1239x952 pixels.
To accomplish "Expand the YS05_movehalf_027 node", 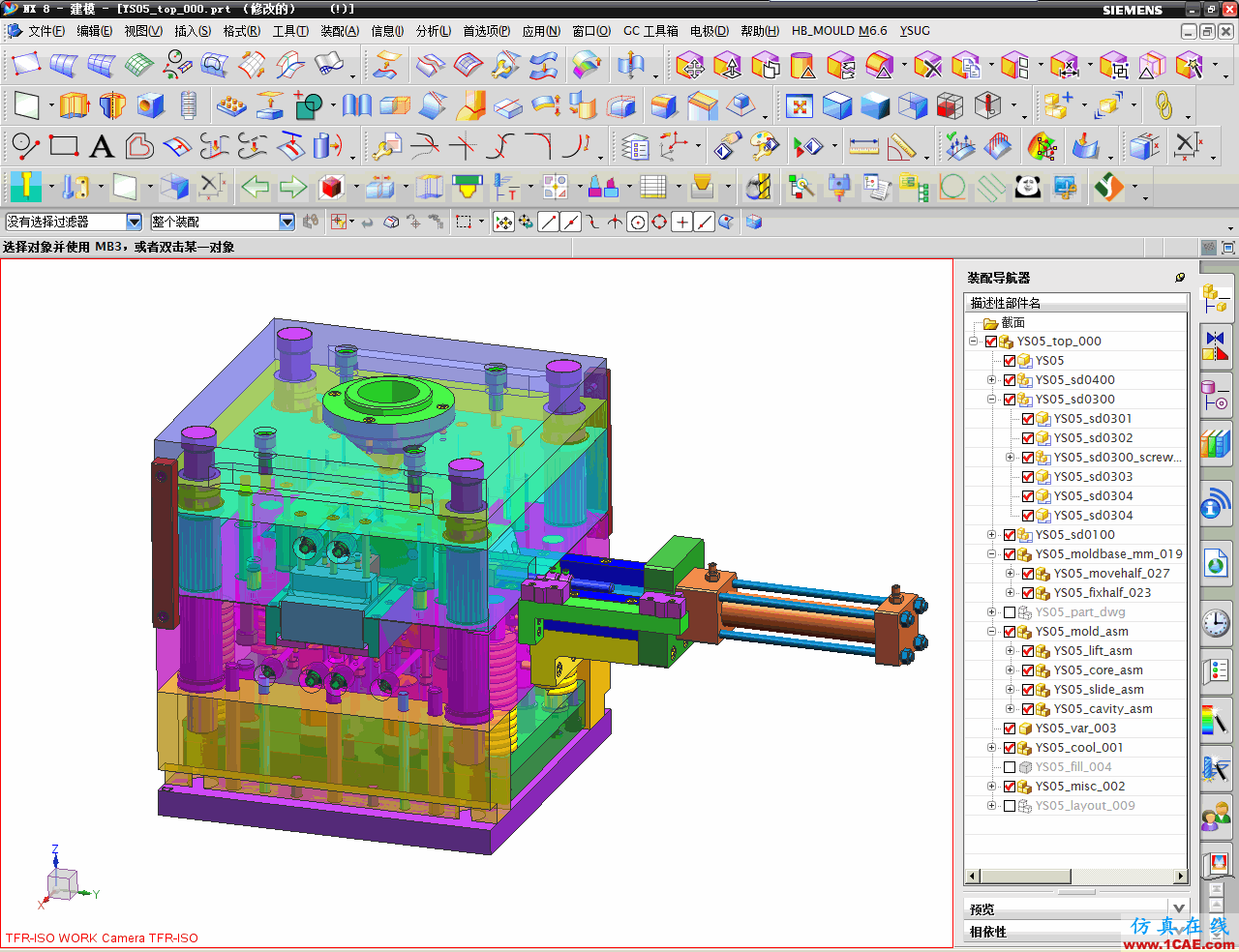I will click(x=1010, y=574).
